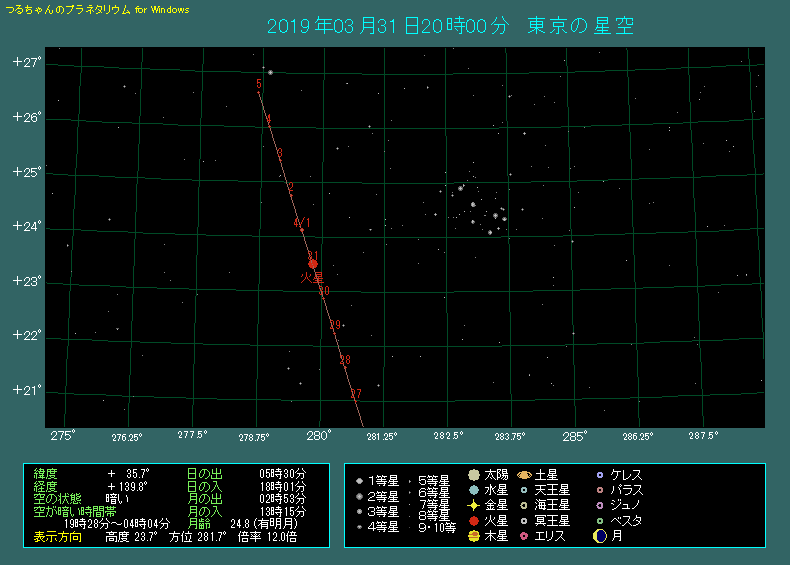The width and height of the screenshot is (790, 565).
Task: Click the Vesta (ベスタ) legend icon
Action: pyautogui.click(x=599, y=521)
